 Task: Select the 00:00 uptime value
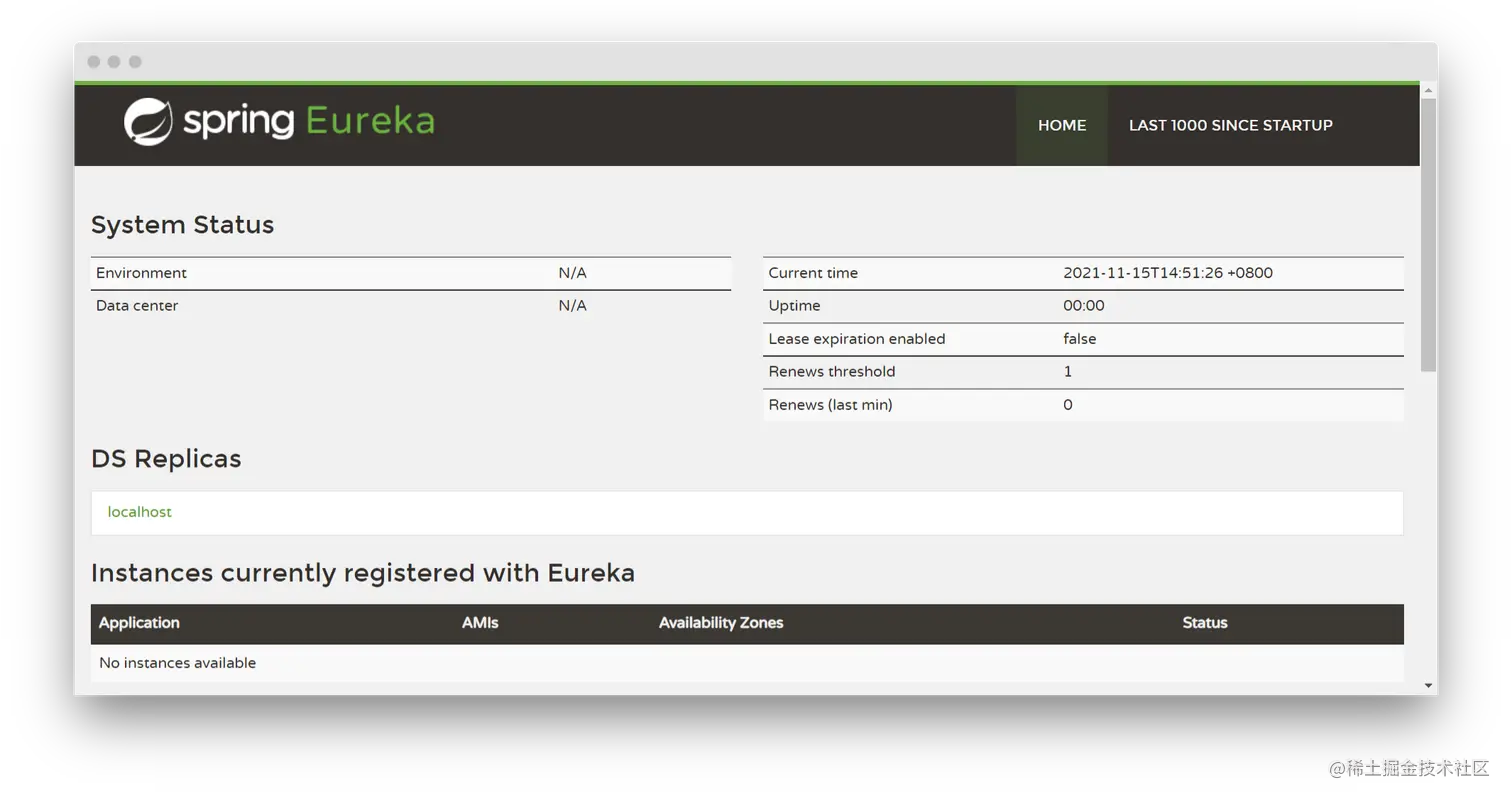(x=1084, y=306)
